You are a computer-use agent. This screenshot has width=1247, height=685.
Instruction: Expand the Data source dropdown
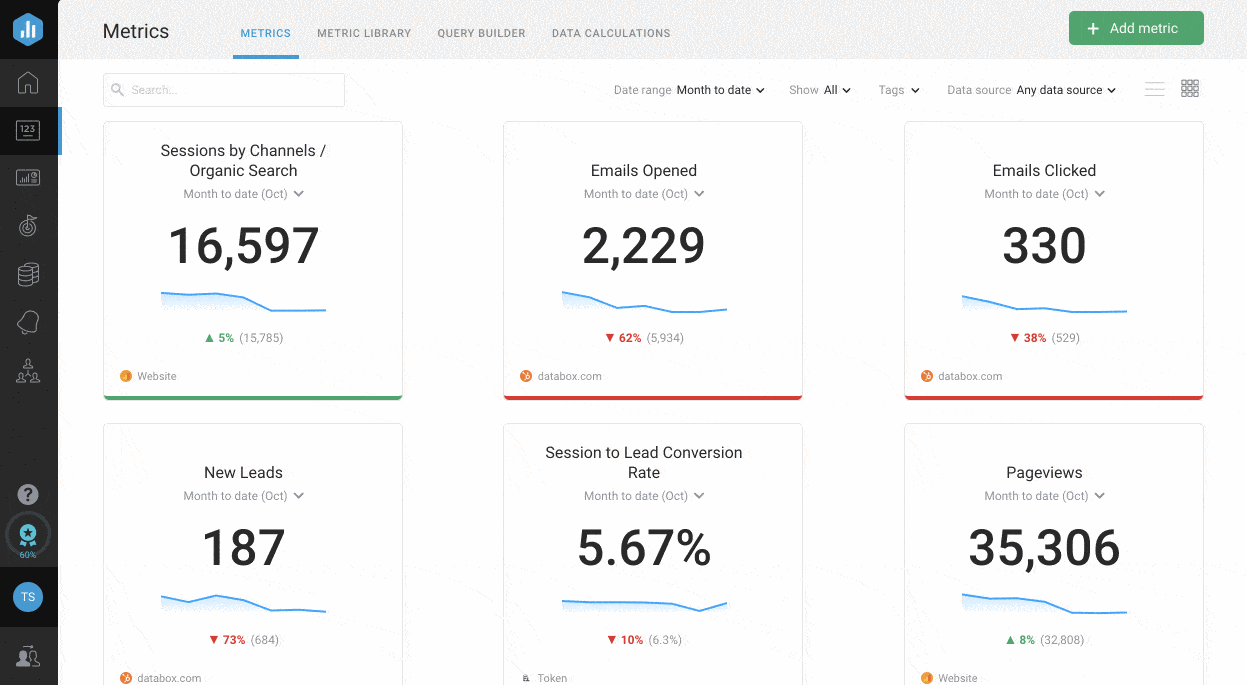[1065, 90]
